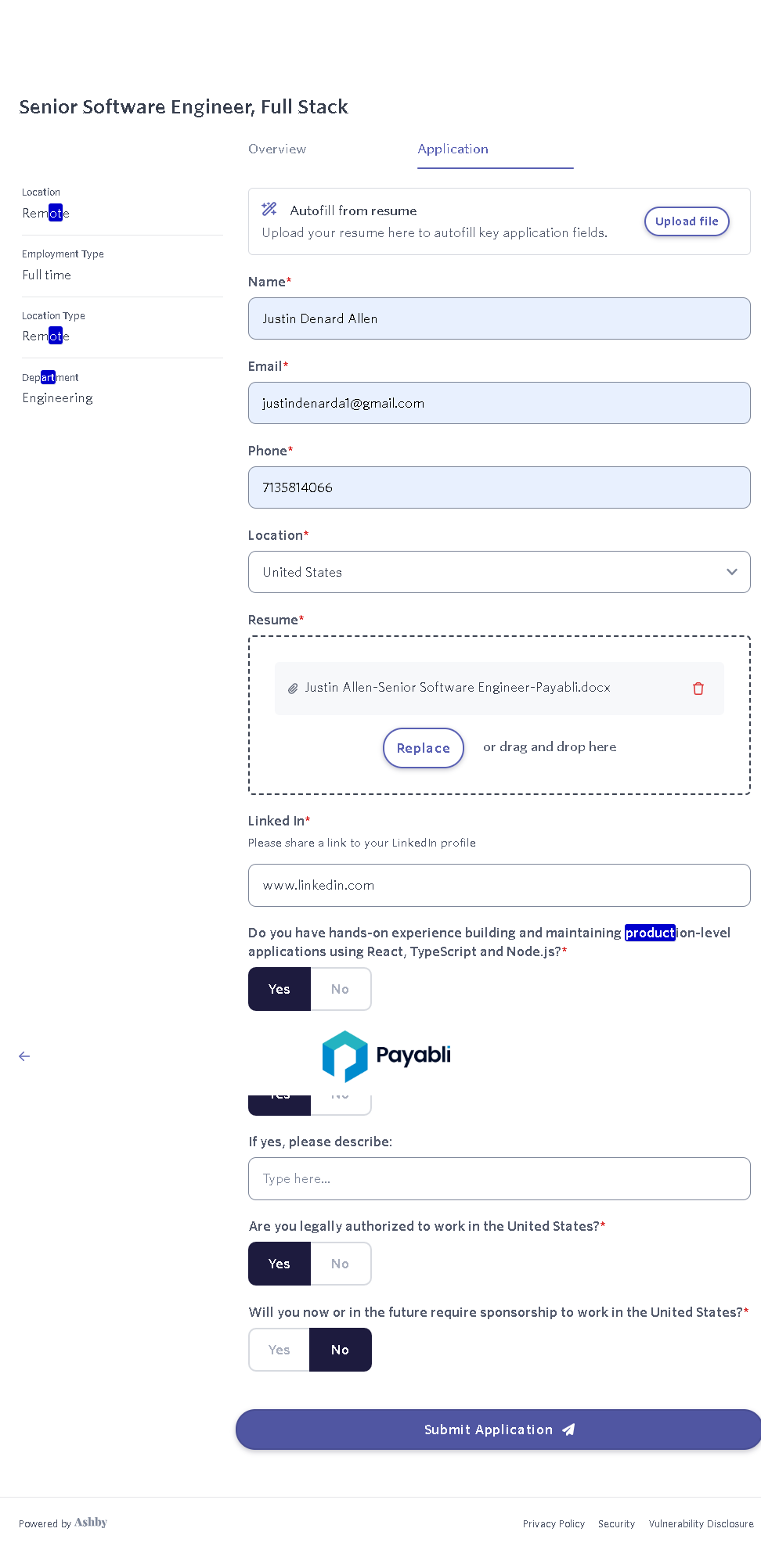Open the Application tab
The image size is (761, 1568).
(453, 149)
